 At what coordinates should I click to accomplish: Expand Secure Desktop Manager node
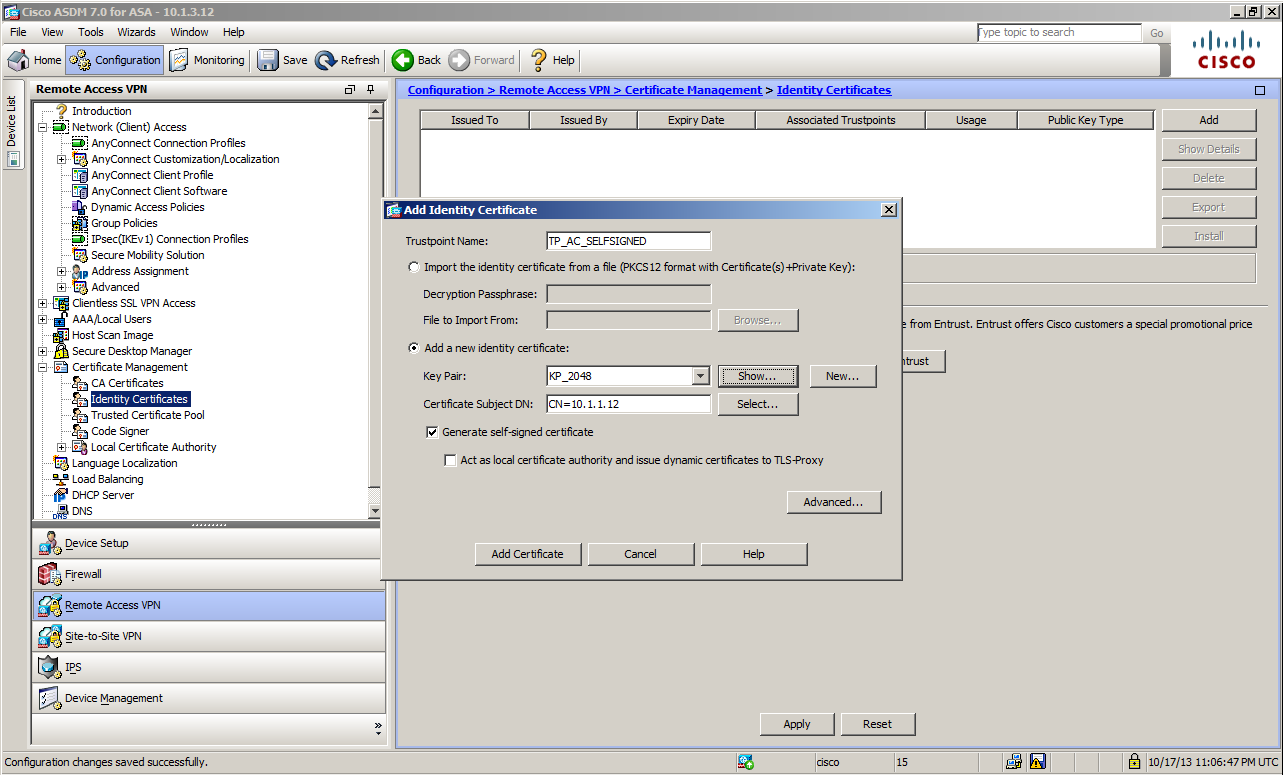43,351
